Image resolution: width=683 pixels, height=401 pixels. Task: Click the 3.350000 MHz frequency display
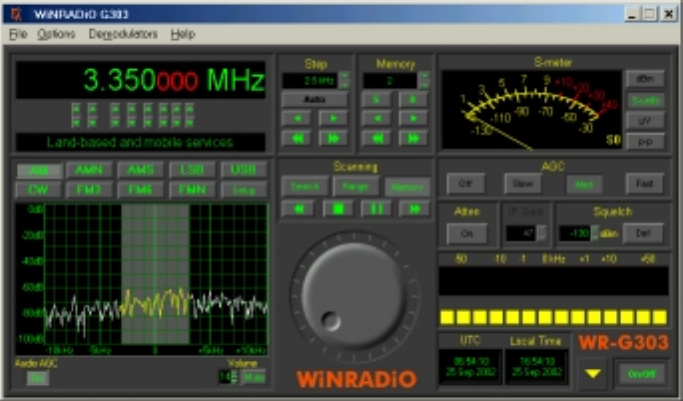tap(140, 80)
